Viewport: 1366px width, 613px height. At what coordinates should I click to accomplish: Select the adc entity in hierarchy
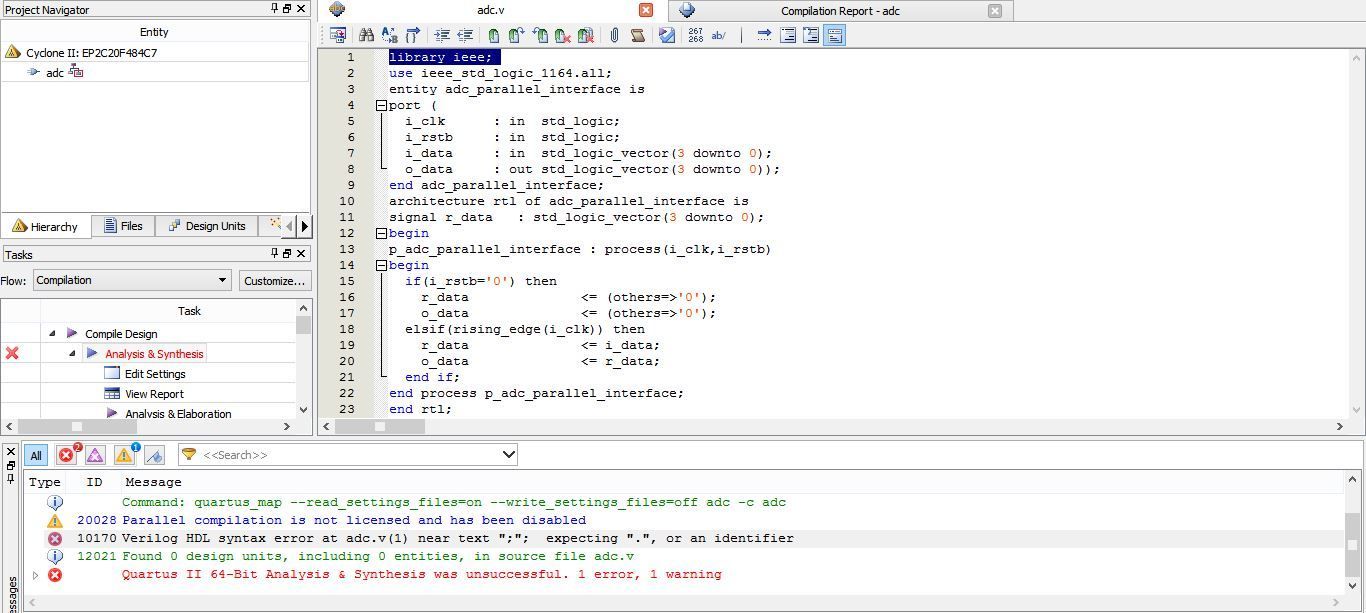55,72
